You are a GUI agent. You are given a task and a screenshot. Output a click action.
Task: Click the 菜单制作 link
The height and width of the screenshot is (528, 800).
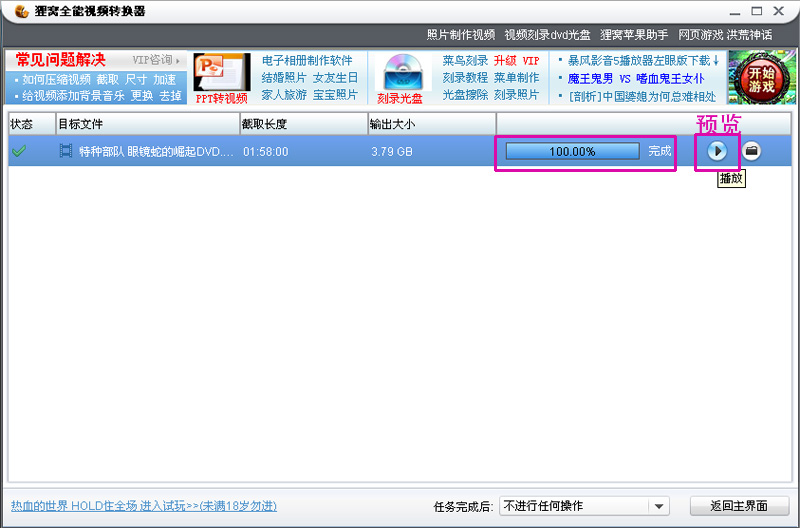[516, 78]
